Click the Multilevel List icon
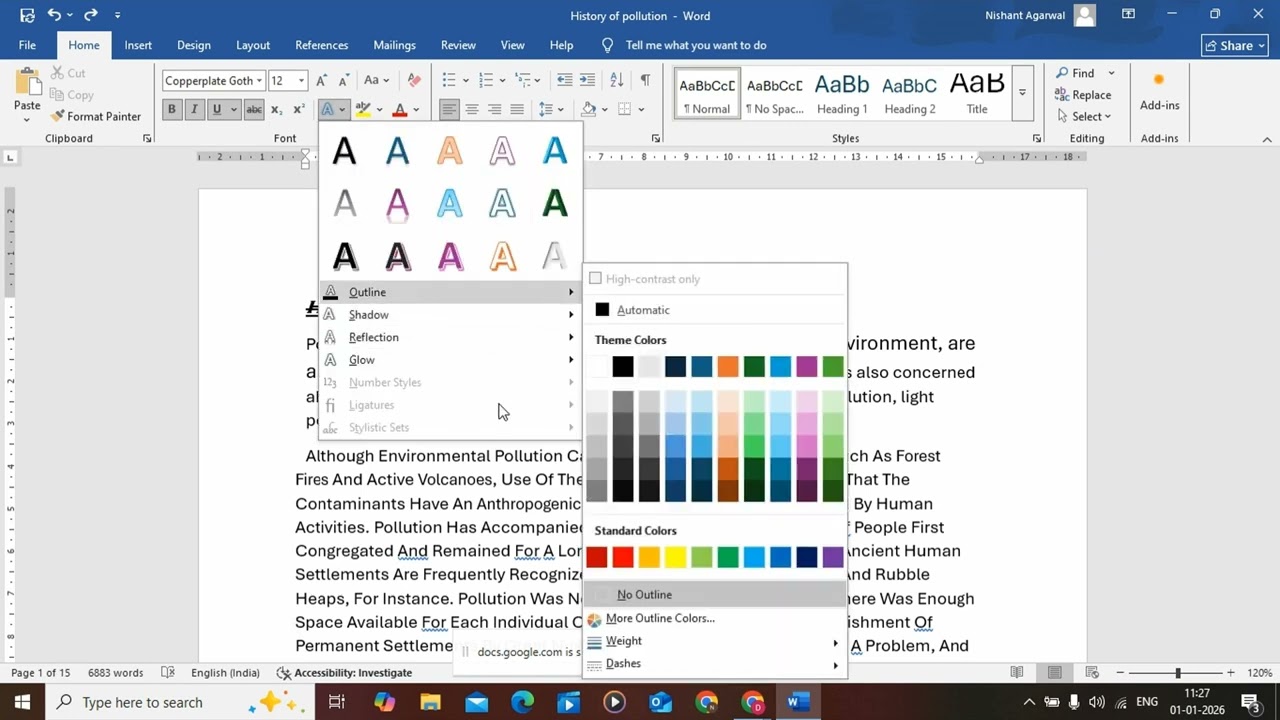The image size is (1280, 720). [522, 81]
